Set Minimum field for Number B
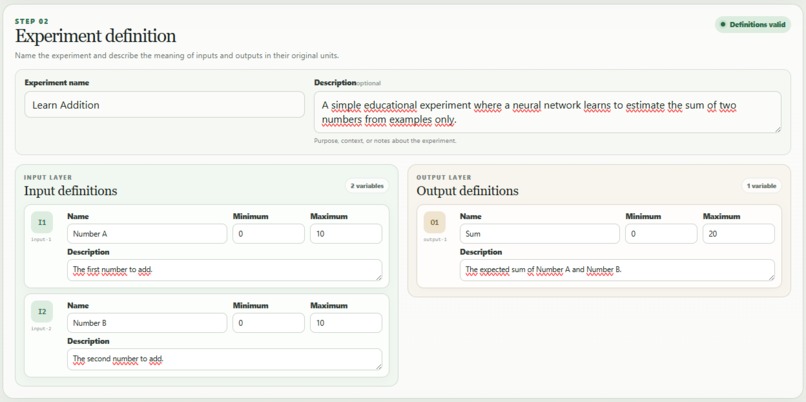Image resolution: width=806 pixels, height=402 pixels. (268, 323)
